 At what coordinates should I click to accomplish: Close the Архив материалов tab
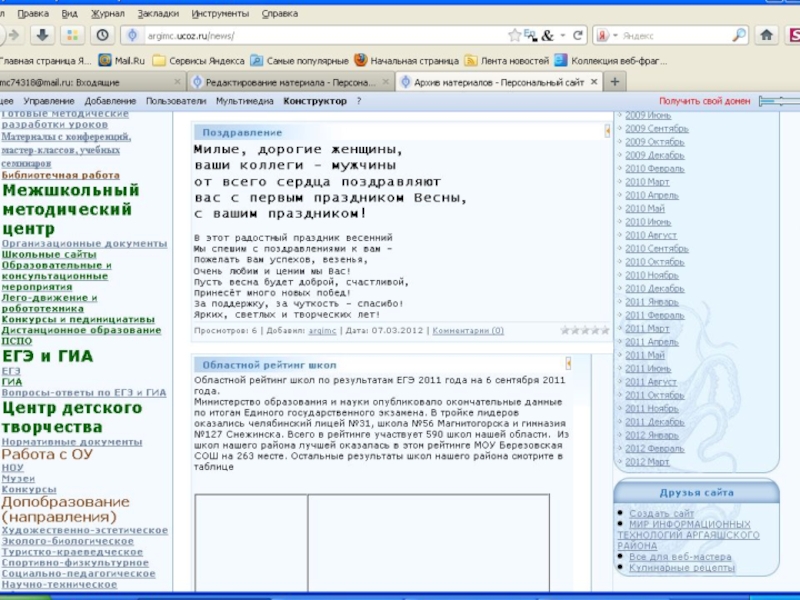click(594, 82)
